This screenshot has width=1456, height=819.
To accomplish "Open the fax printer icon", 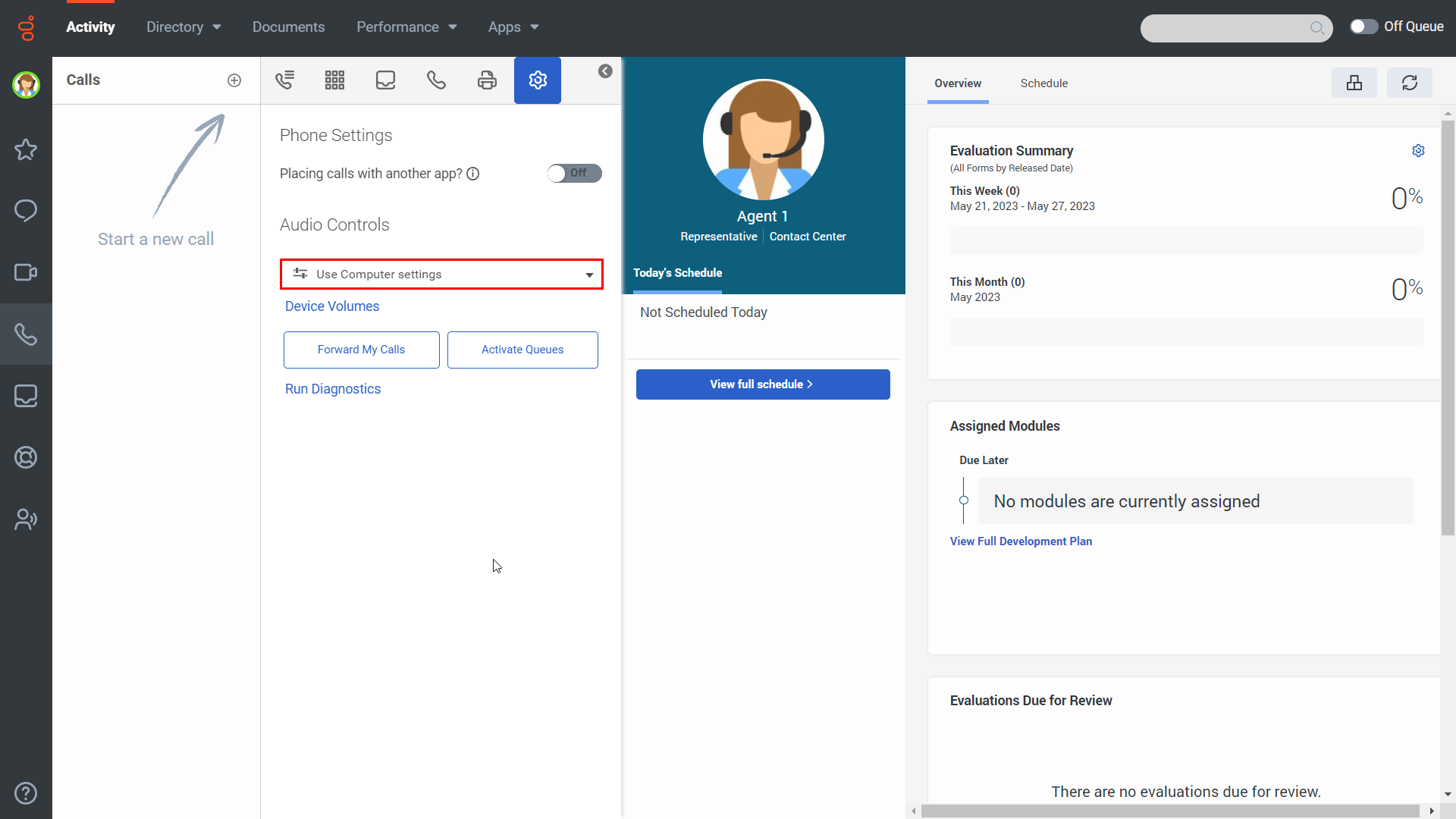I will coord(487,80).
